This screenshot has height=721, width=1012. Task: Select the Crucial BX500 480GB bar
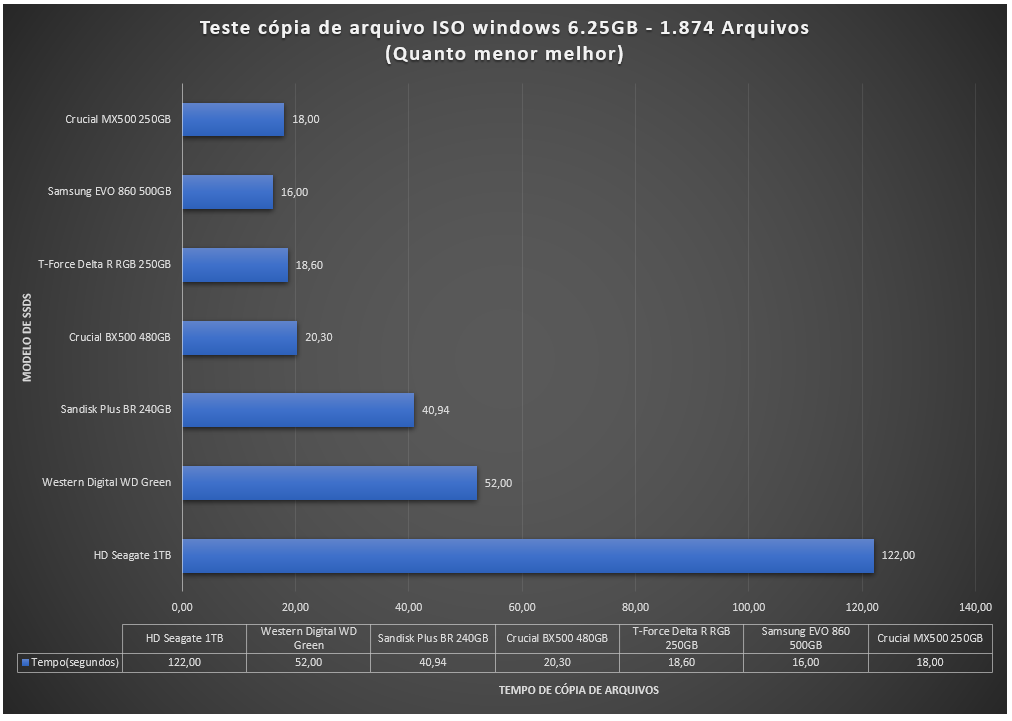point(240,338)
